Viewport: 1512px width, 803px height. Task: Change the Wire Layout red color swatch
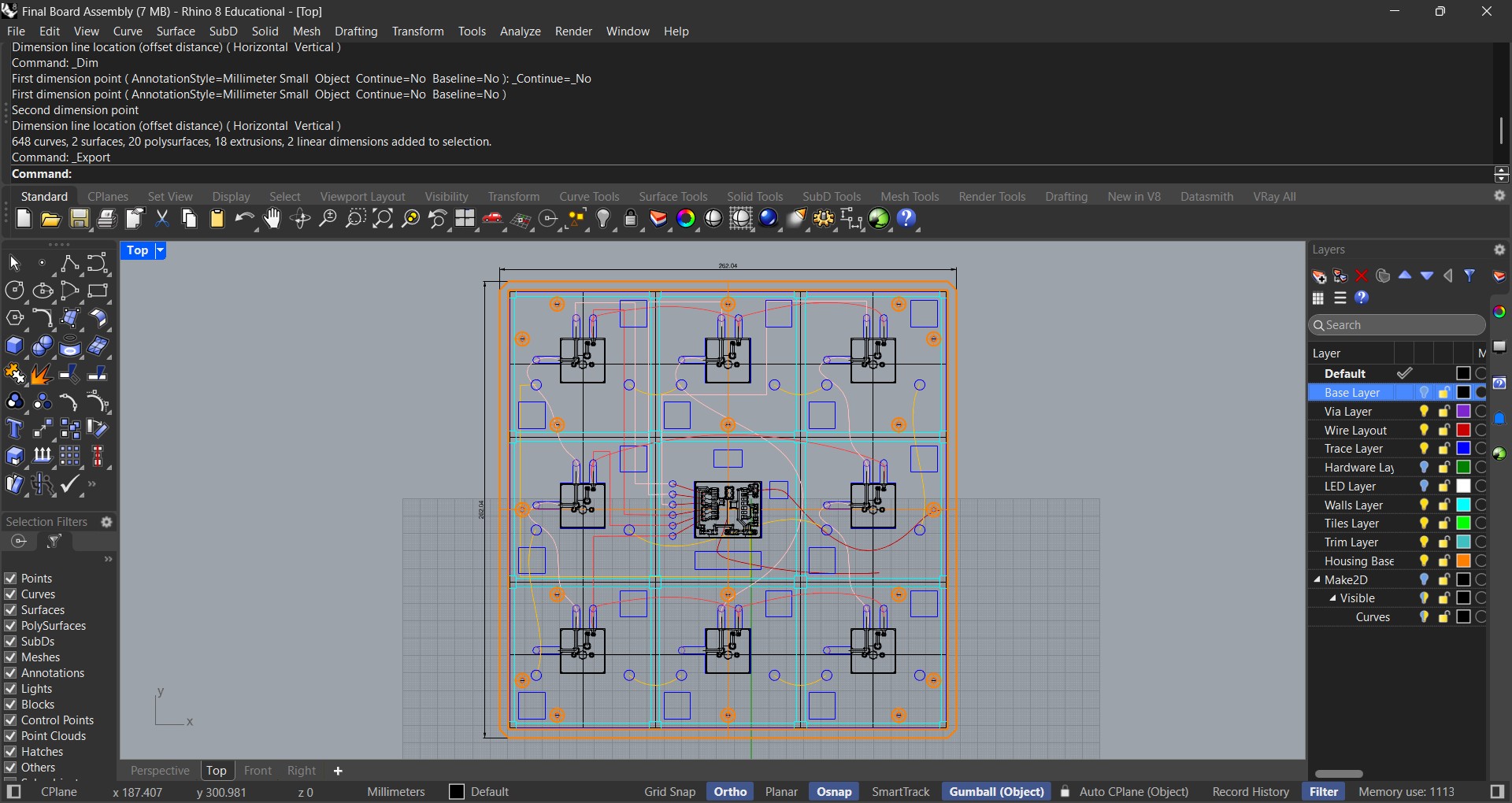coord(1463,430)
